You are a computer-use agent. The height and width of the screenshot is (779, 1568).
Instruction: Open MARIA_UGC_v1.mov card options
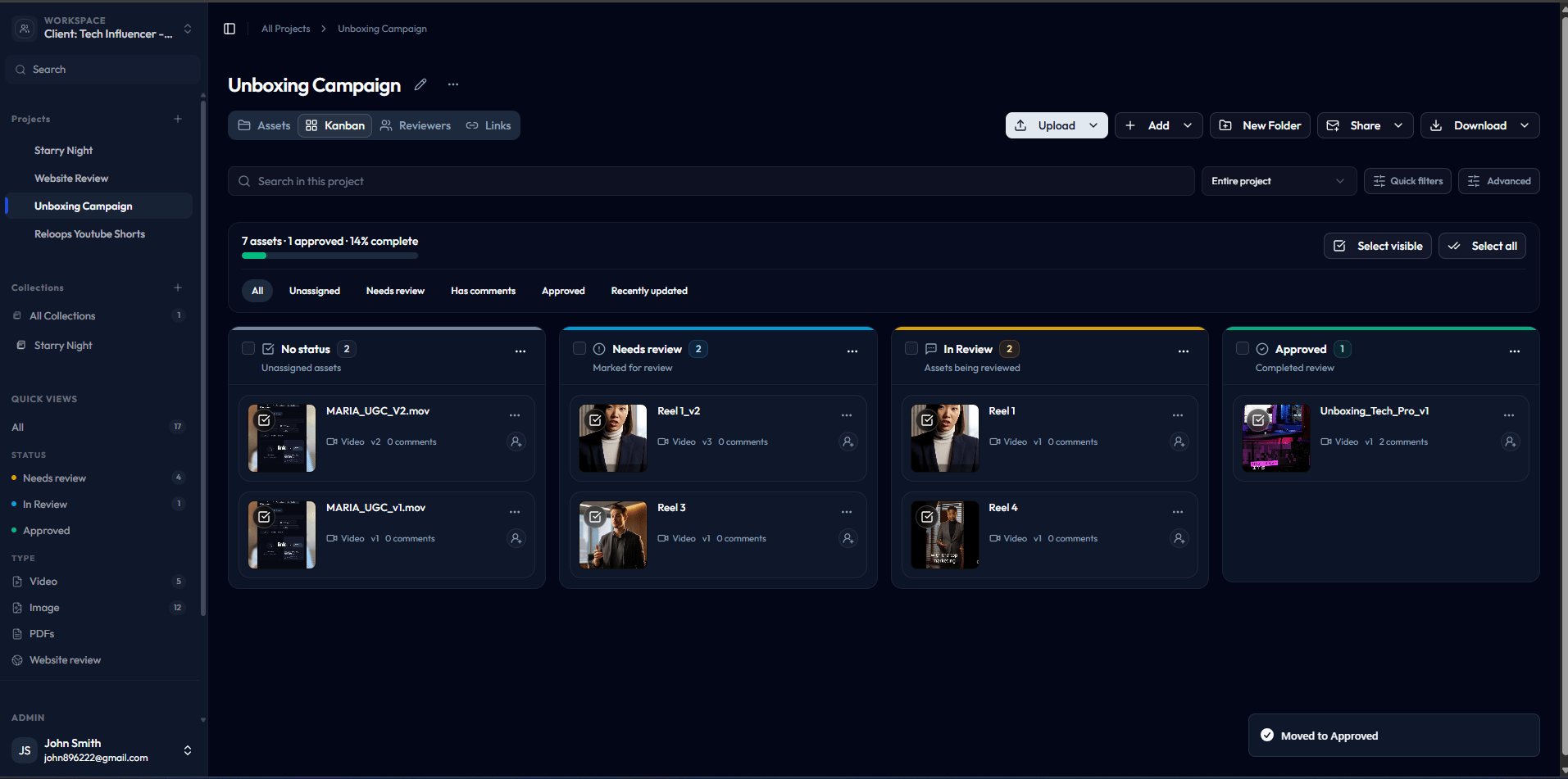pos(515,512)
